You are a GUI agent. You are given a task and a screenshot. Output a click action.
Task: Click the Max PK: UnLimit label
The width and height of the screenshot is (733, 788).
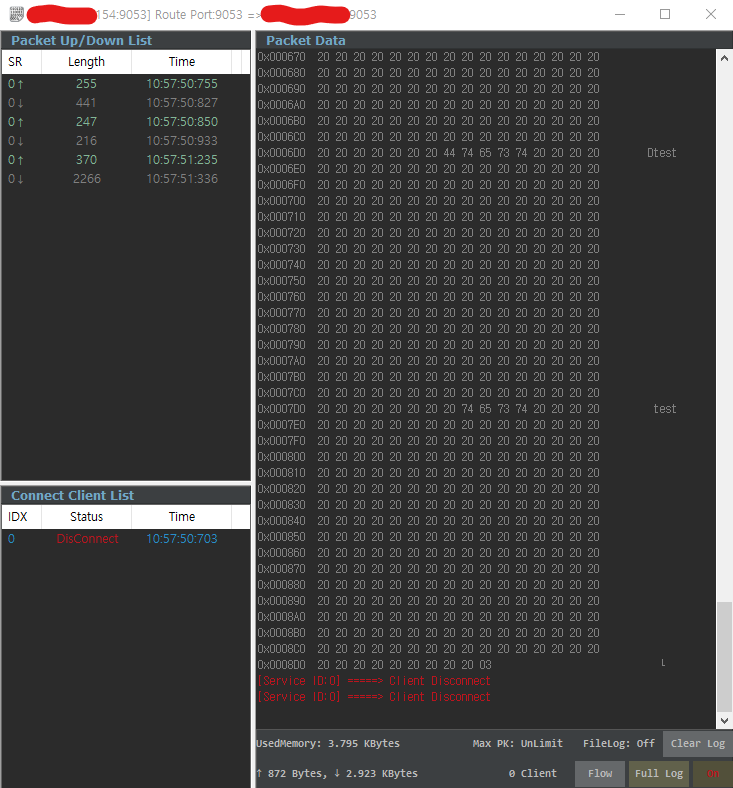pyautogui.click(x=517, y=743)
